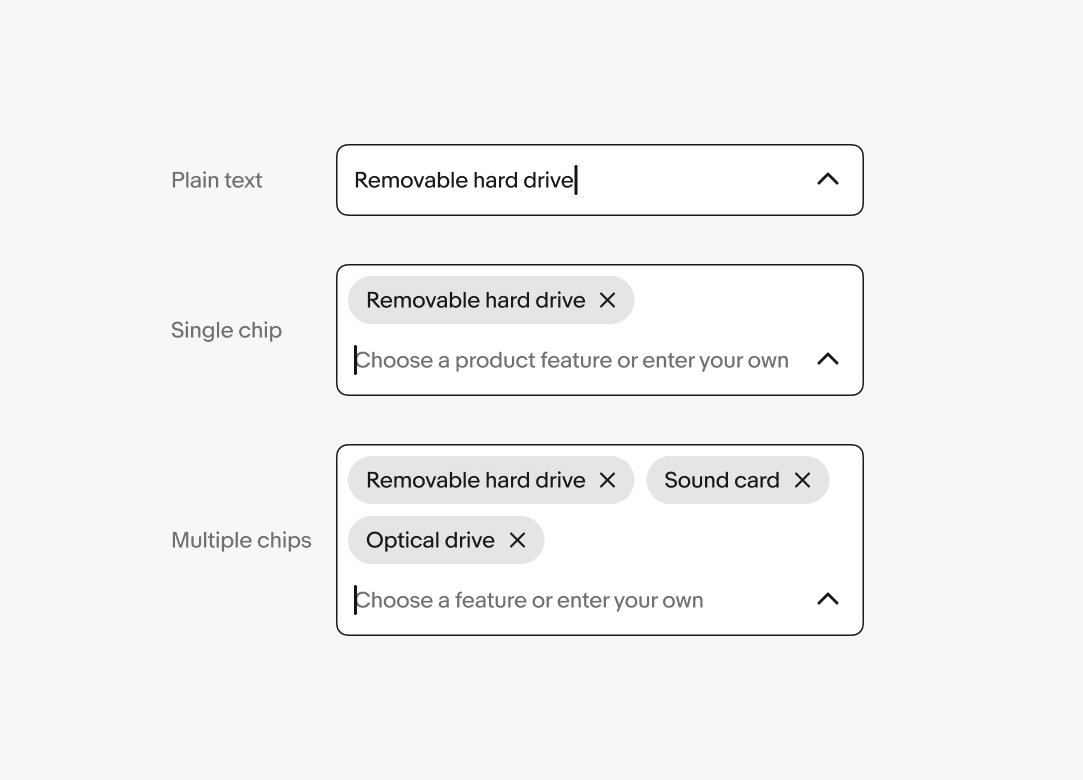Click the 'Plain text' field label

pos(216,180)
